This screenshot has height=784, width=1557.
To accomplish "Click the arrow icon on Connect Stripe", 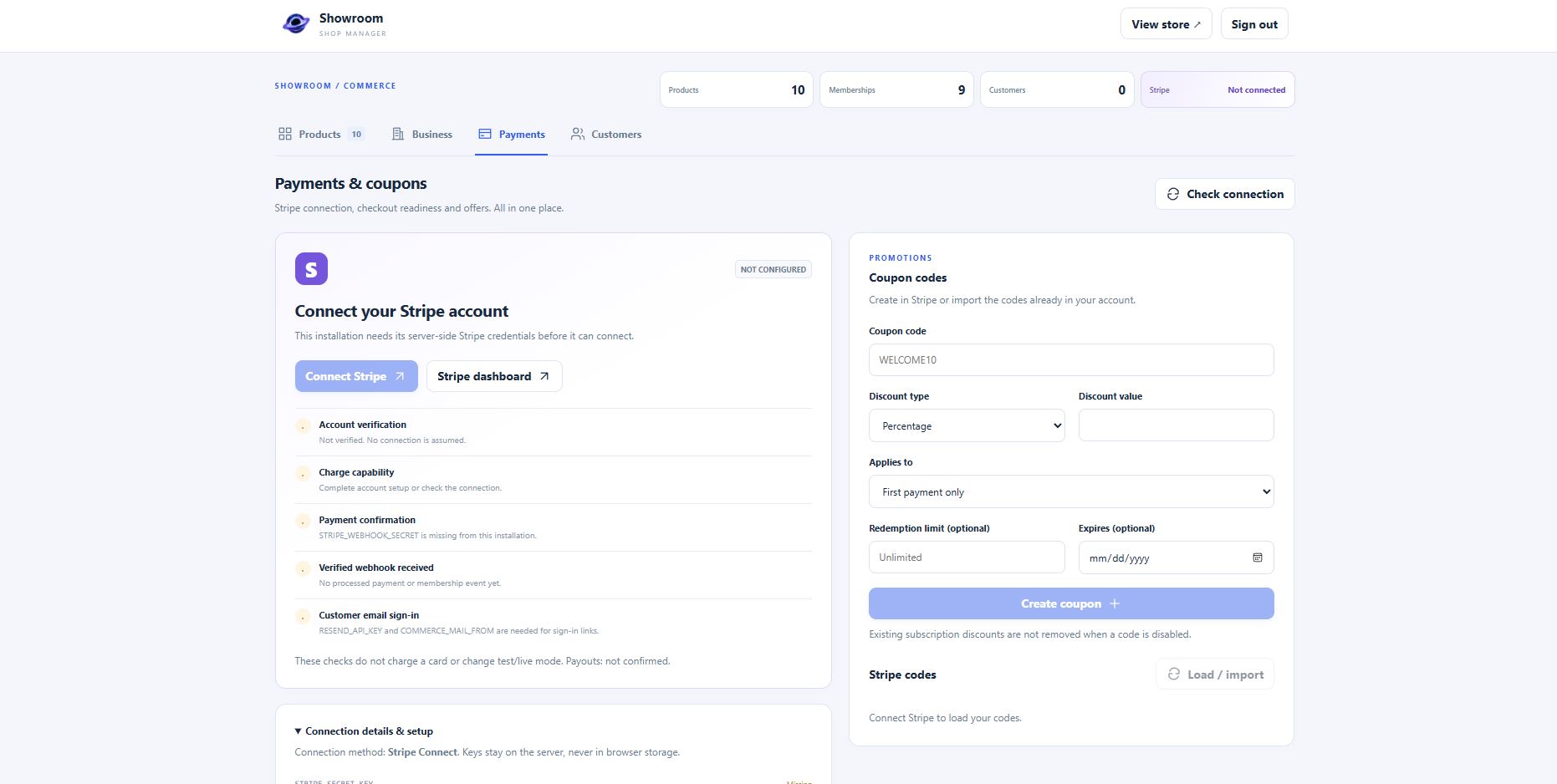I will tap(400, 376).
